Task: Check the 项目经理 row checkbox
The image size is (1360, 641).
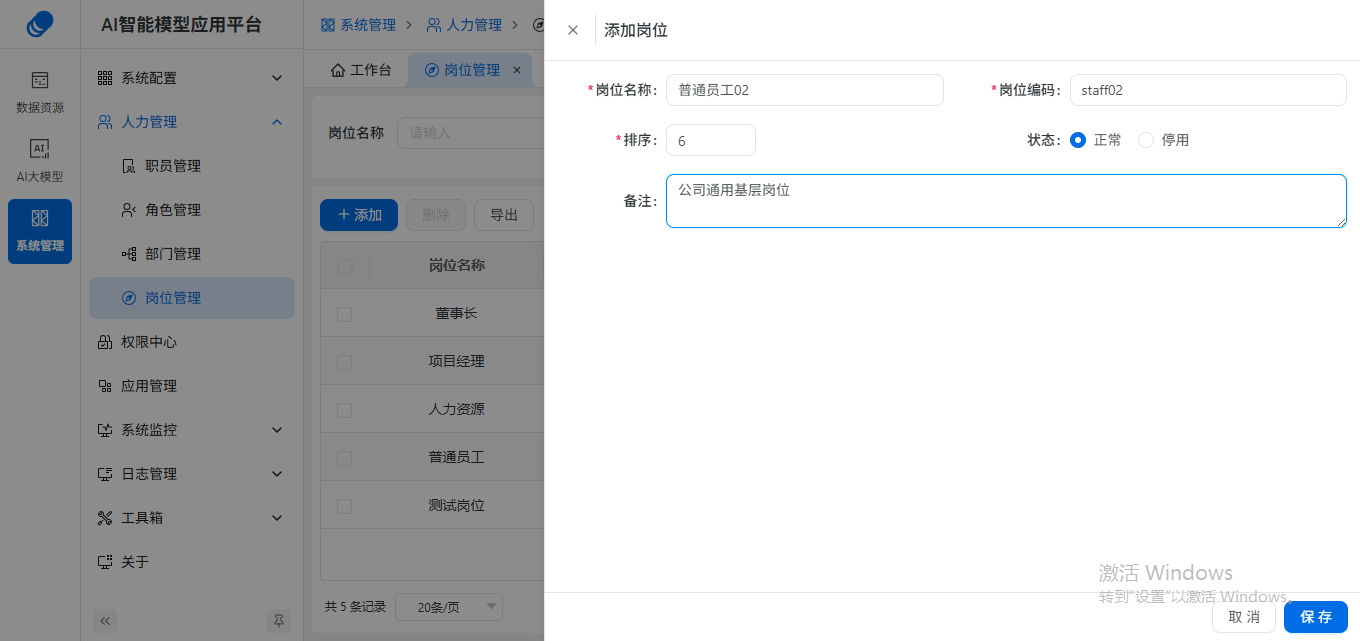Action: click(x=345, y=362)
